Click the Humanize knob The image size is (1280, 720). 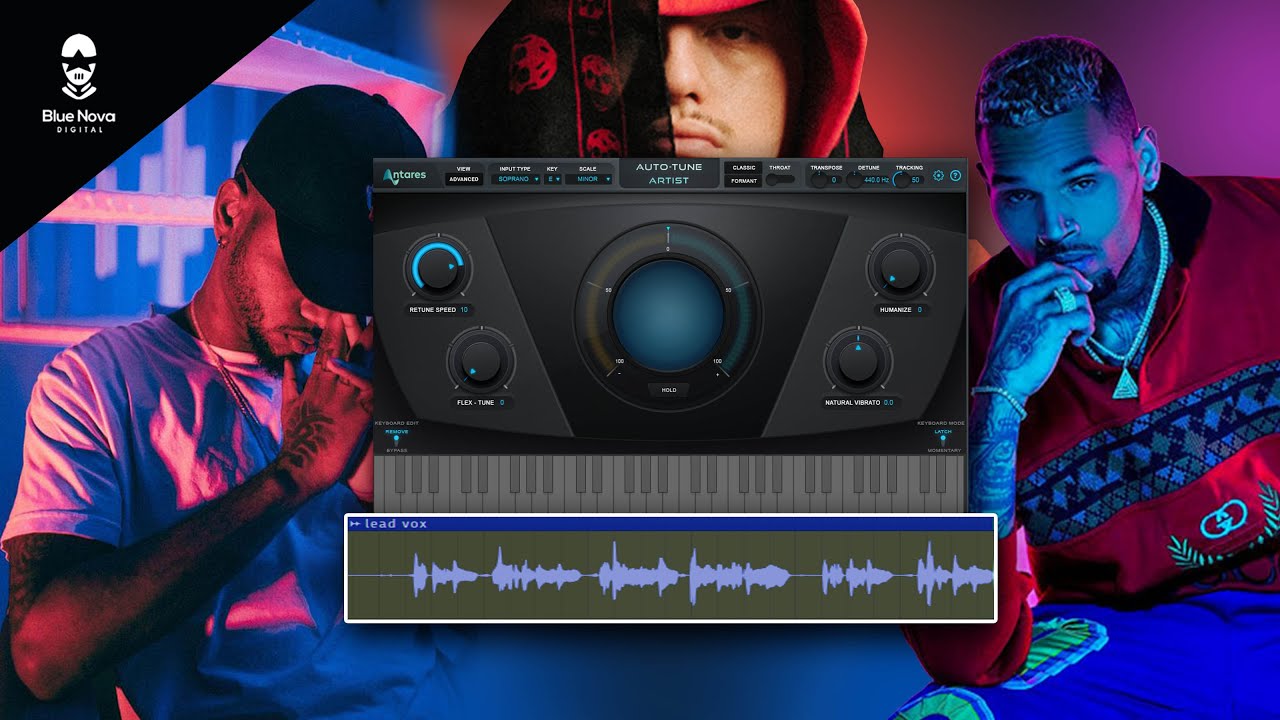pos(901,267)
